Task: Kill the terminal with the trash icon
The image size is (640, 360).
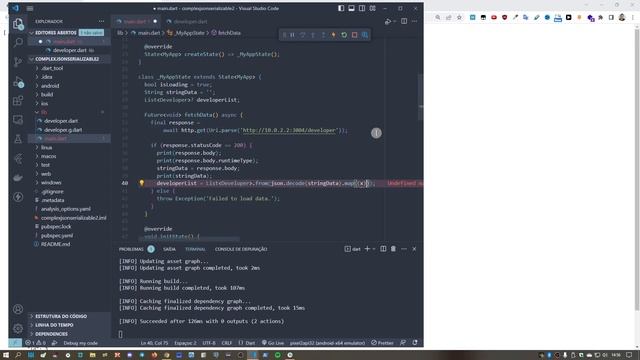Action: (x=393, y=249)
